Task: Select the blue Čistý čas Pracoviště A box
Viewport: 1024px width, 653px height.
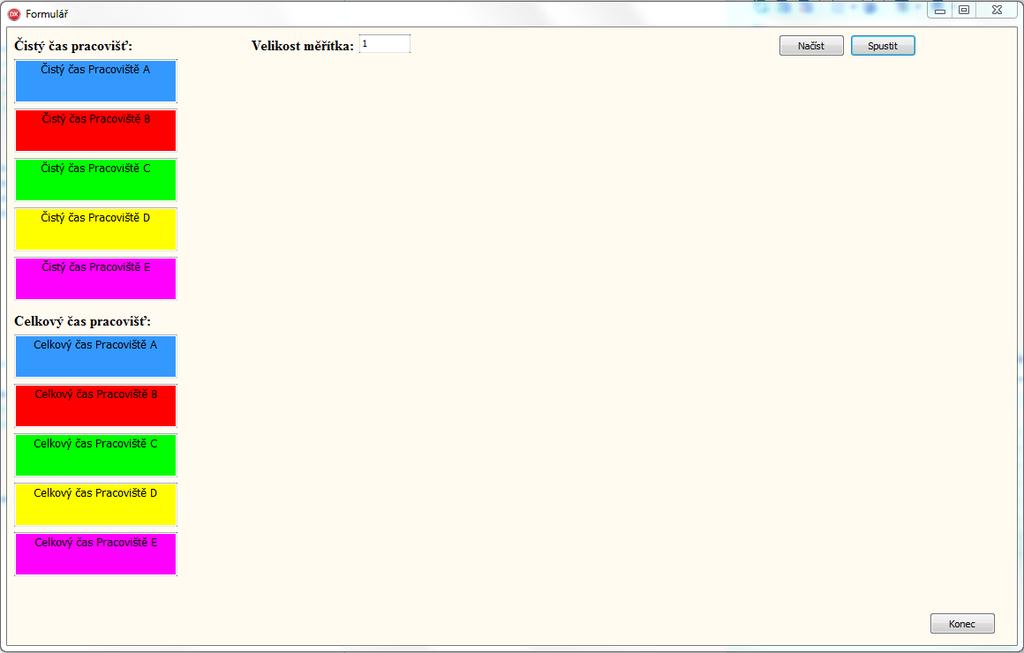Action: [x=96, y=81]
